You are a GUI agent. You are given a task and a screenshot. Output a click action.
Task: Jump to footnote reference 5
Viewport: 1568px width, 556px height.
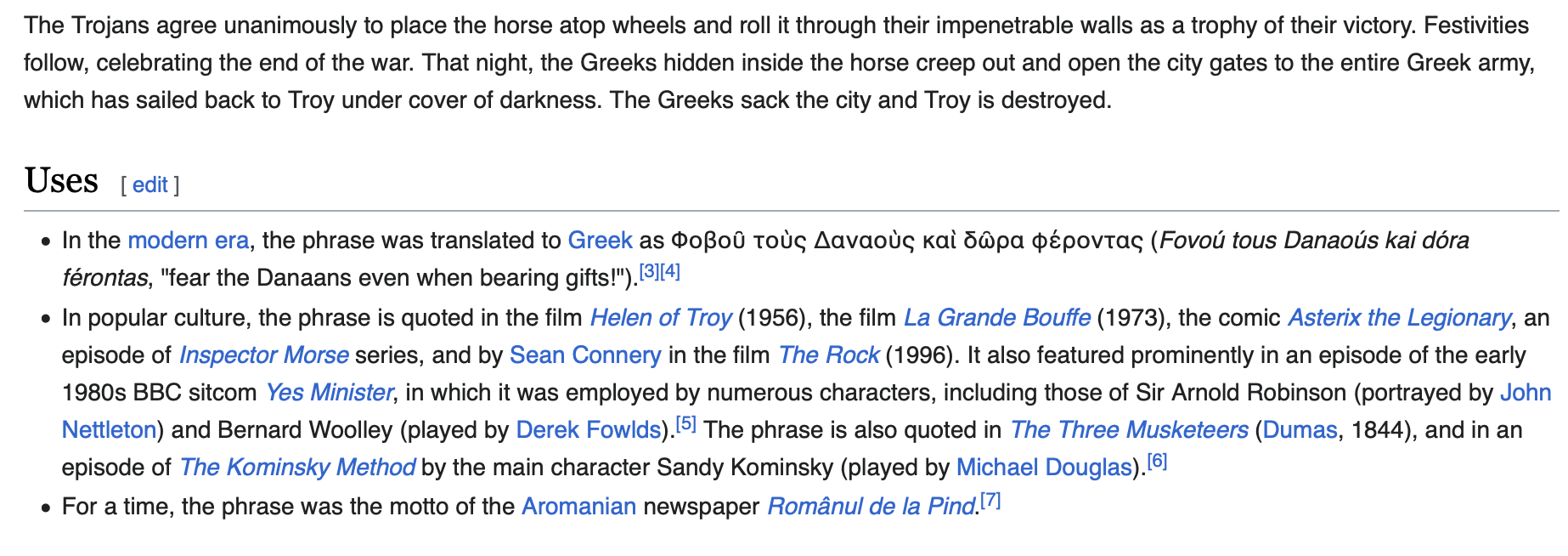point(685,423)
